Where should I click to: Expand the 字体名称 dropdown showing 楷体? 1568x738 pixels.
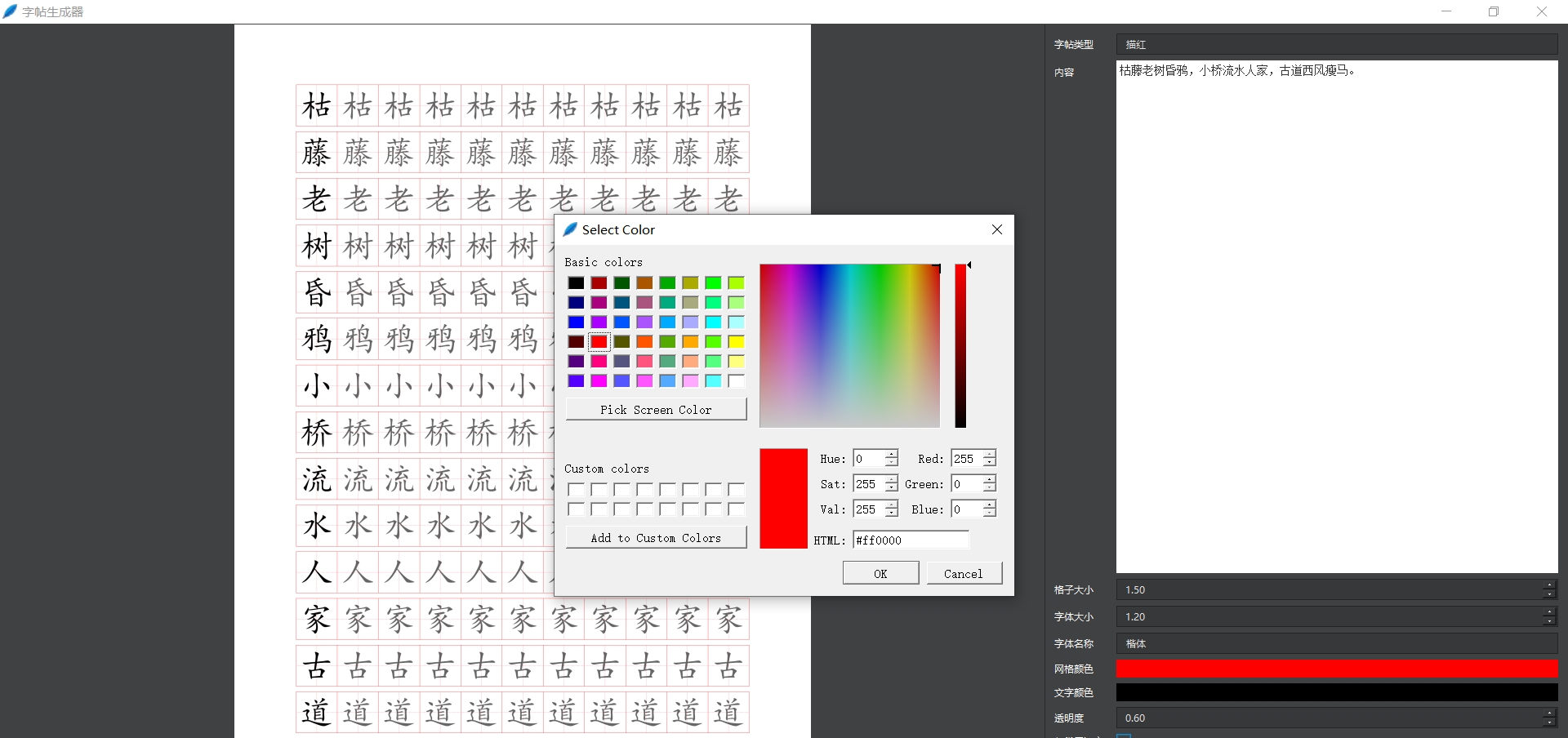[x=1336, y=643]
